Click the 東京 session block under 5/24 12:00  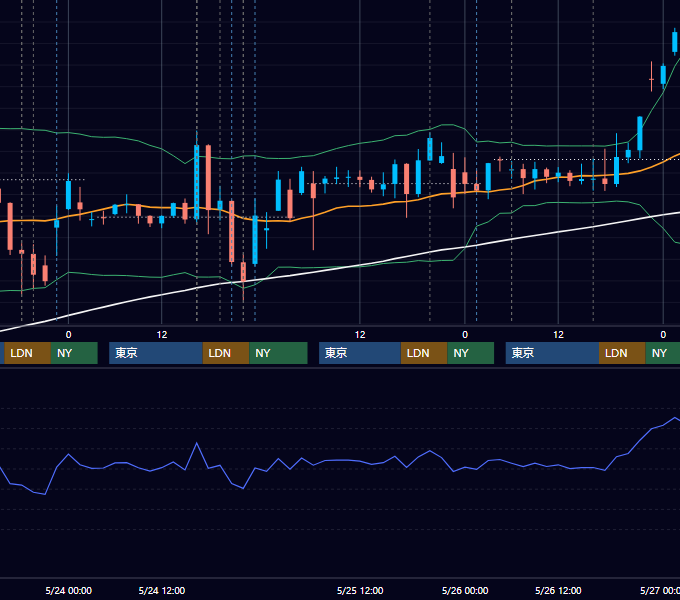[x=156, y=353]
